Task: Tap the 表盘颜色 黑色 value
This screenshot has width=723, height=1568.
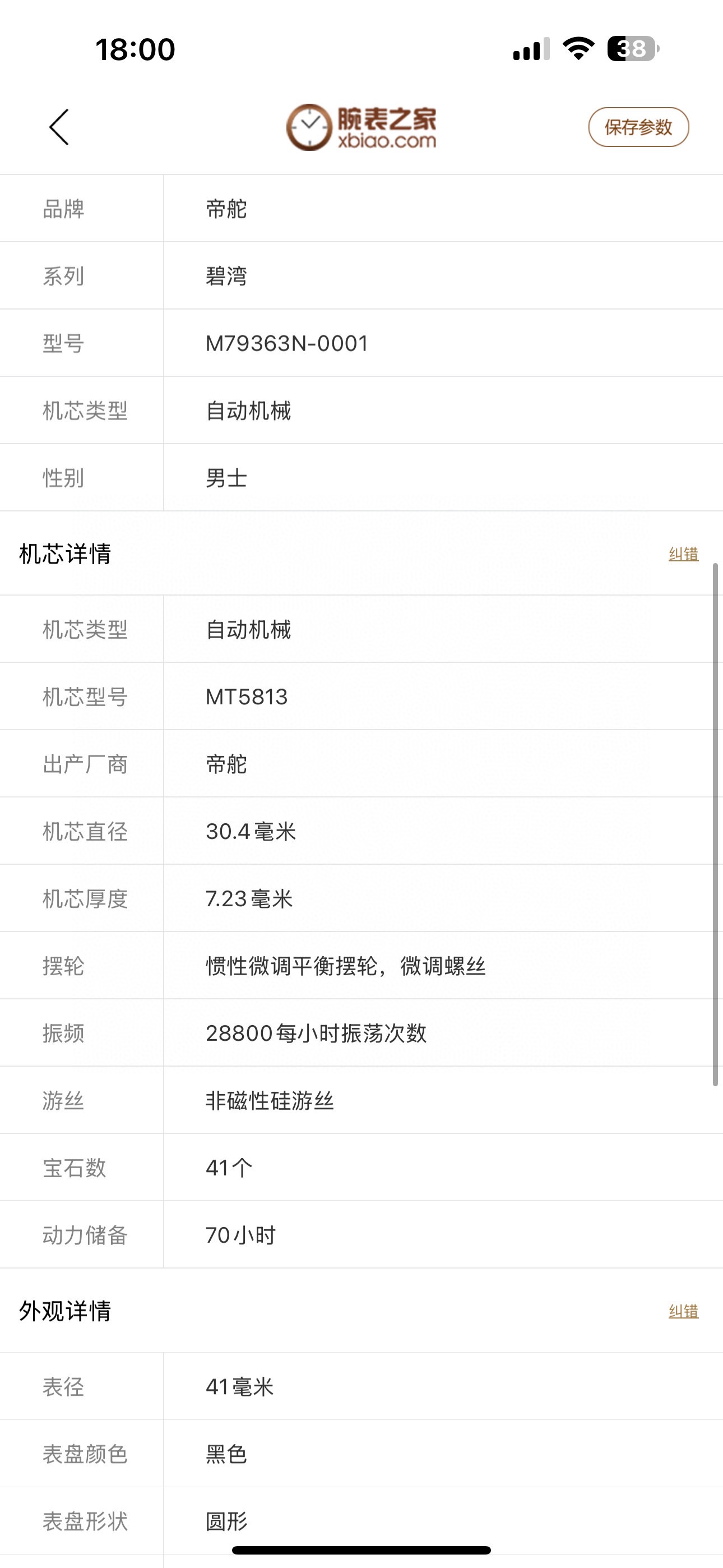Action: pyautogui.click(x=226, y=1455)
